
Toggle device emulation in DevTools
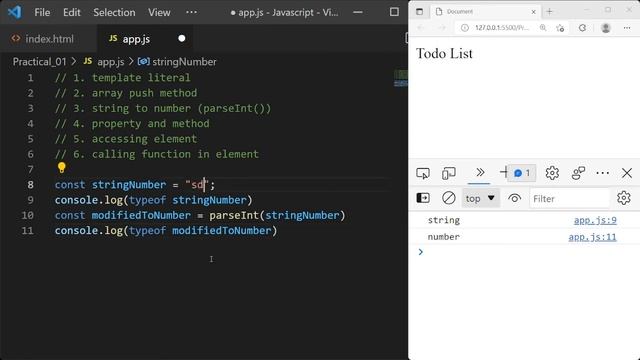point(449,173)
